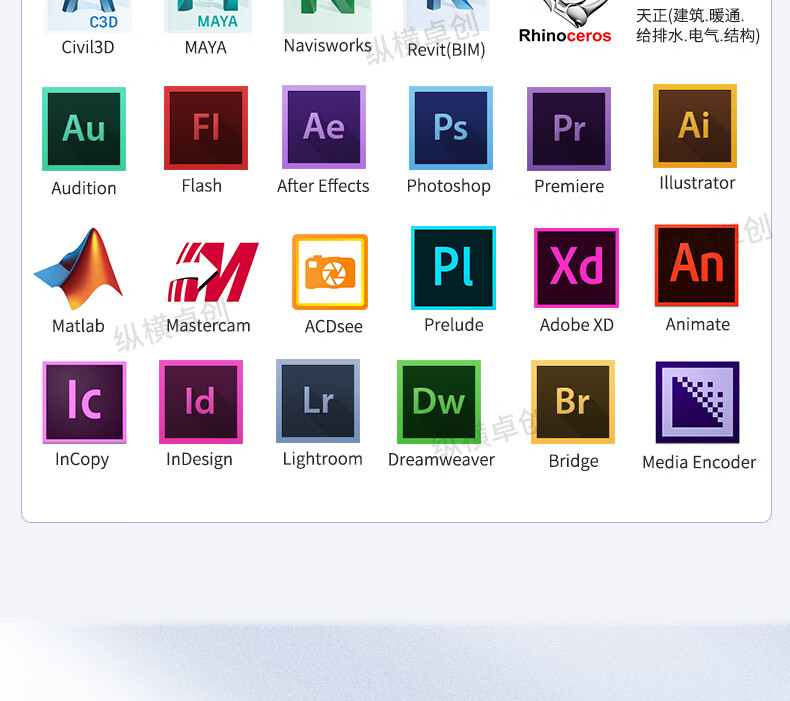Click the Adobe Audition Au icon
The image size is (790, 701).
84,129
